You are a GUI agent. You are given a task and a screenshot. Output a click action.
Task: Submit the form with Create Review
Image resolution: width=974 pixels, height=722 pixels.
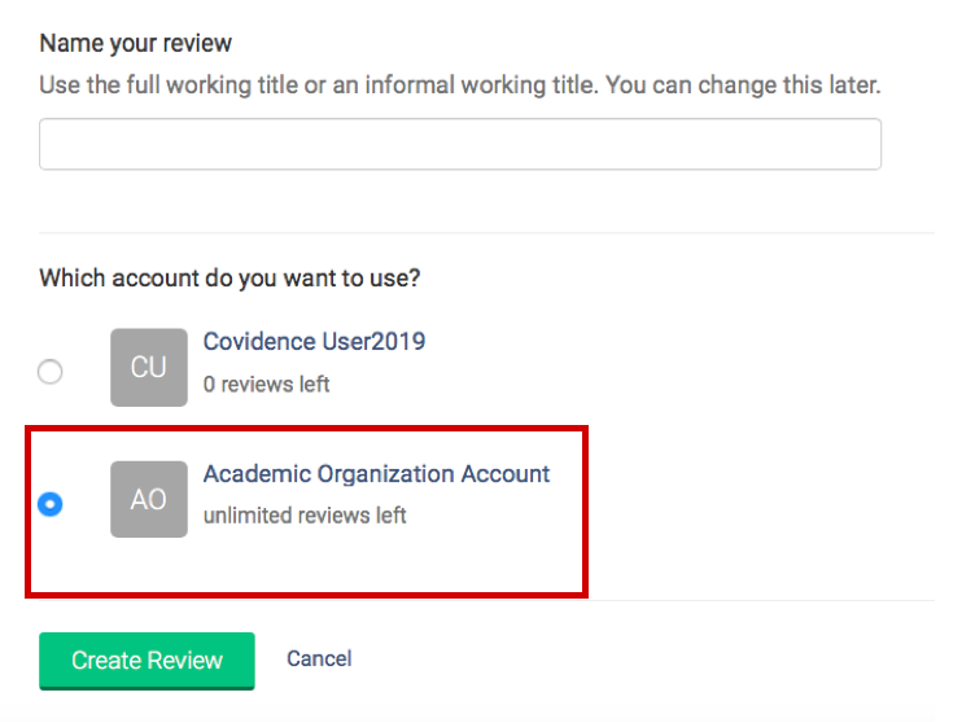147,660
